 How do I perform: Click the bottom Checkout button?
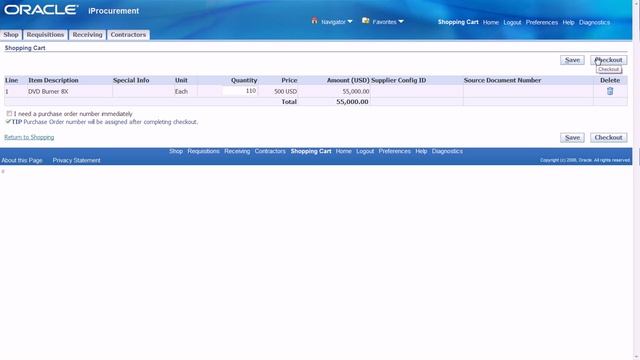click(x=609, y=138)
